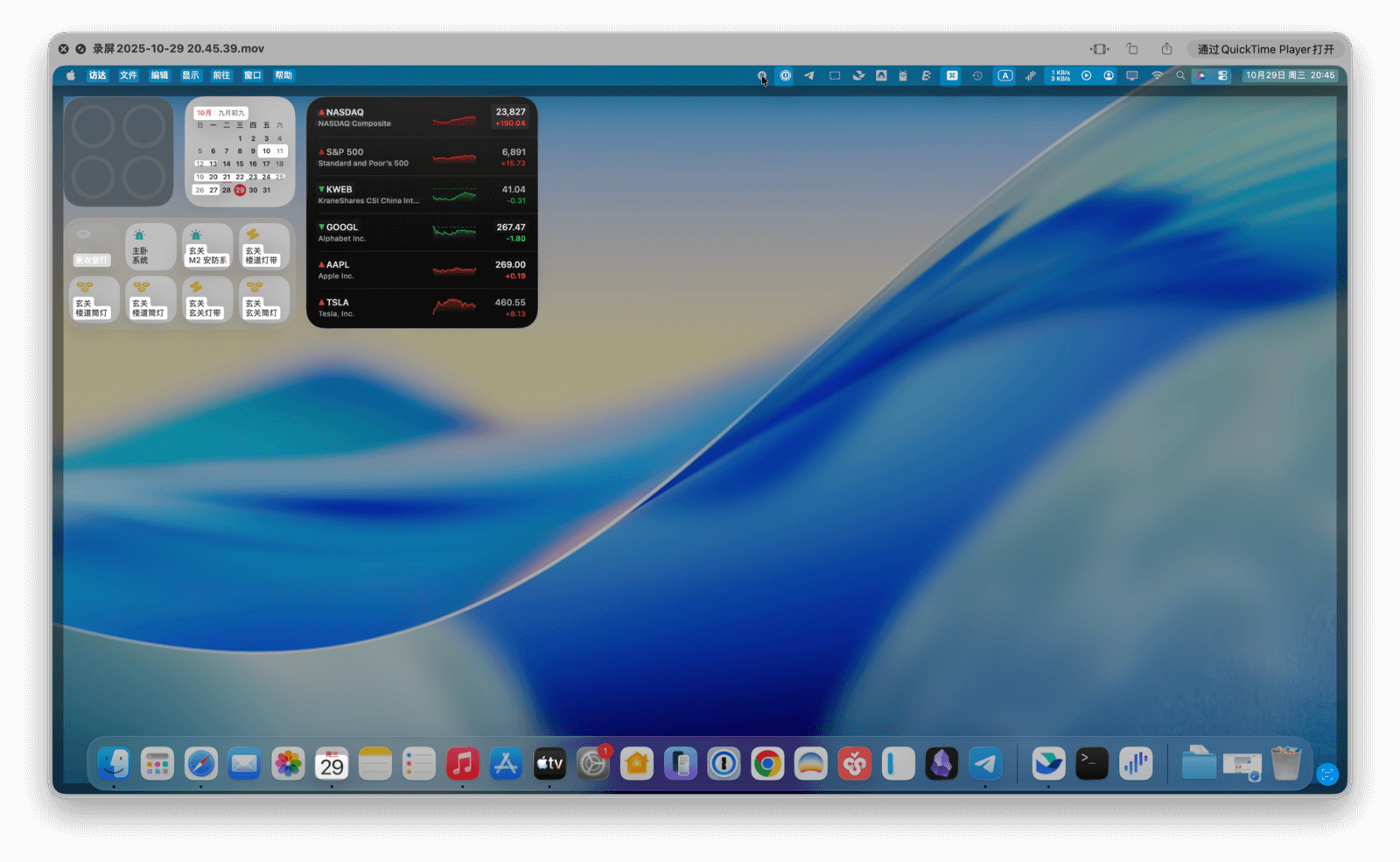1400x862 pixels.
Task: Open the Control Center menu bar item
Action: coord(1222,75)
